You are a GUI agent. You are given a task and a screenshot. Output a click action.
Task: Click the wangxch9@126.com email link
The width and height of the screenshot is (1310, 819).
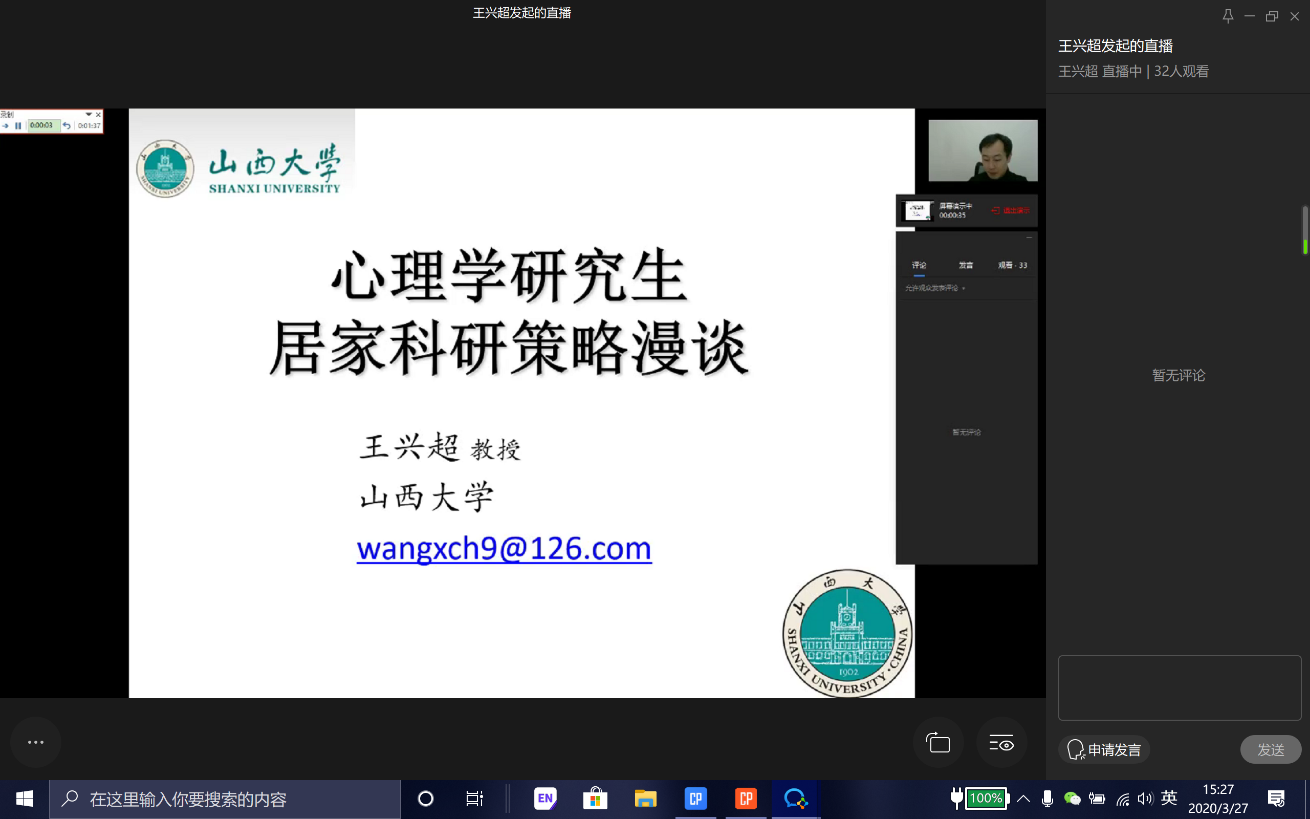(504, 548)
